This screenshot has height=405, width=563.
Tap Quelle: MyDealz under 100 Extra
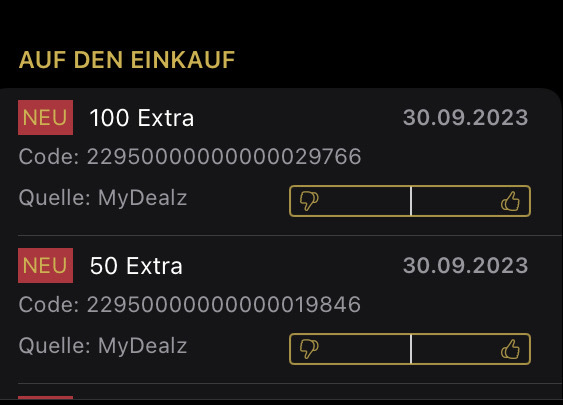(103, 198)
